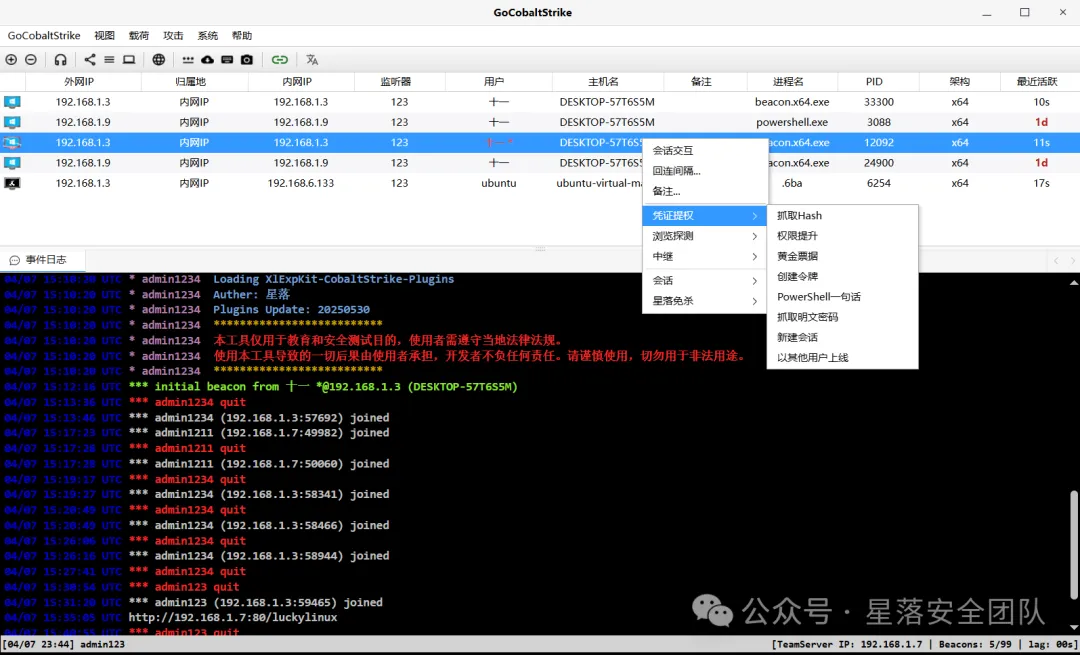
Task: Sort by the 进程名 column header
Action: click(x=792, y=81)
